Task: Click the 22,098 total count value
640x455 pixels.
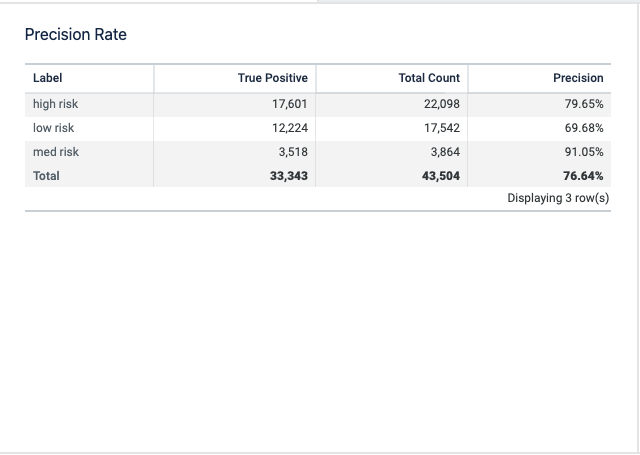Action: [x=441, y=104]
